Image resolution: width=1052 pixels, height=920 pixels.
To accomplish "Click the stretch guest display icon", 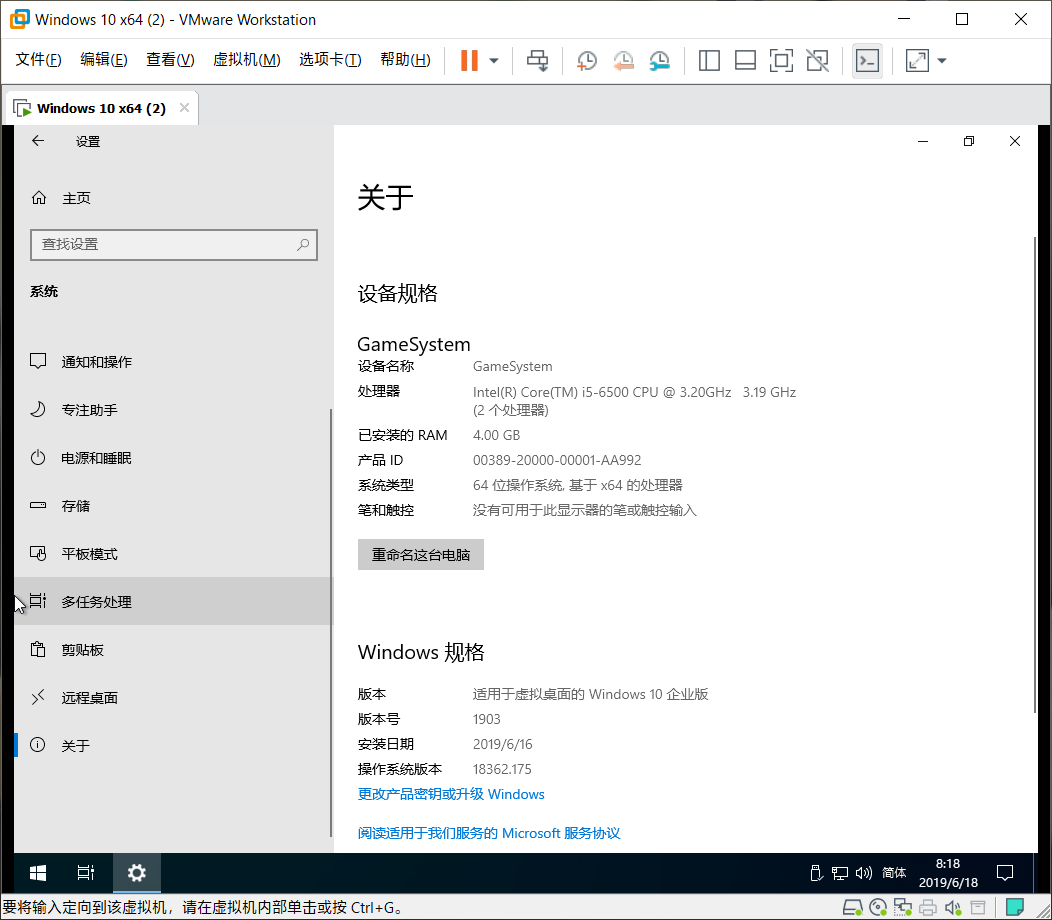I will pyautogui.click(x=917, y=60).
